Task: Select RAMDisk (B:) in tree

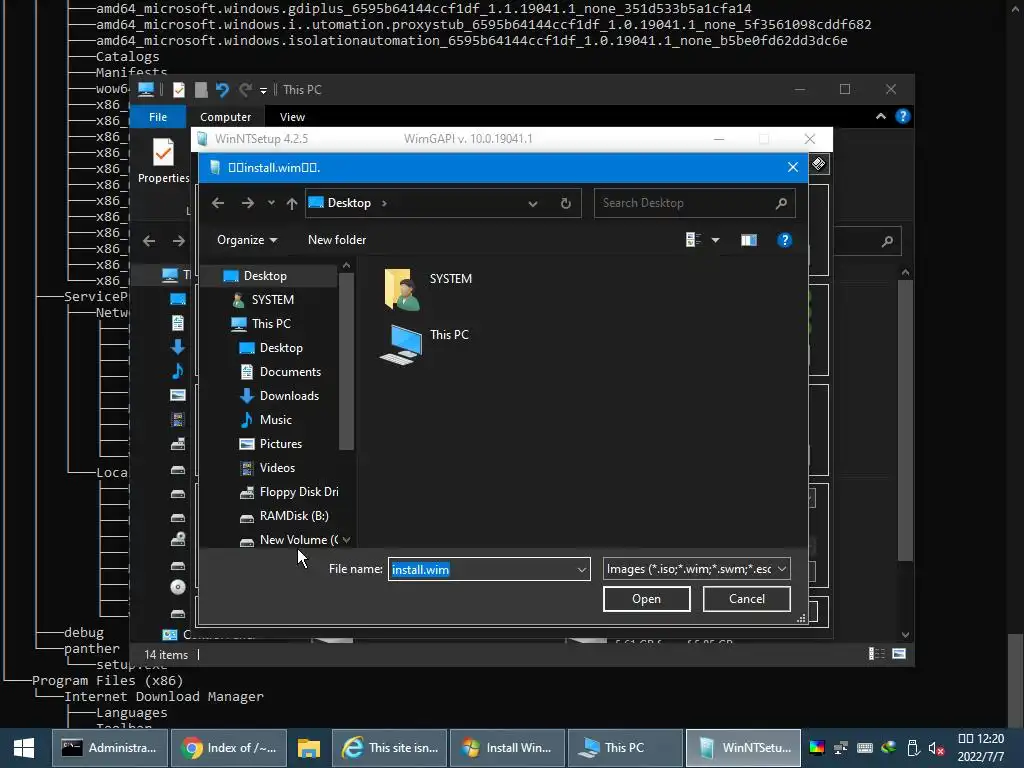Action: (x=283, y=516)
